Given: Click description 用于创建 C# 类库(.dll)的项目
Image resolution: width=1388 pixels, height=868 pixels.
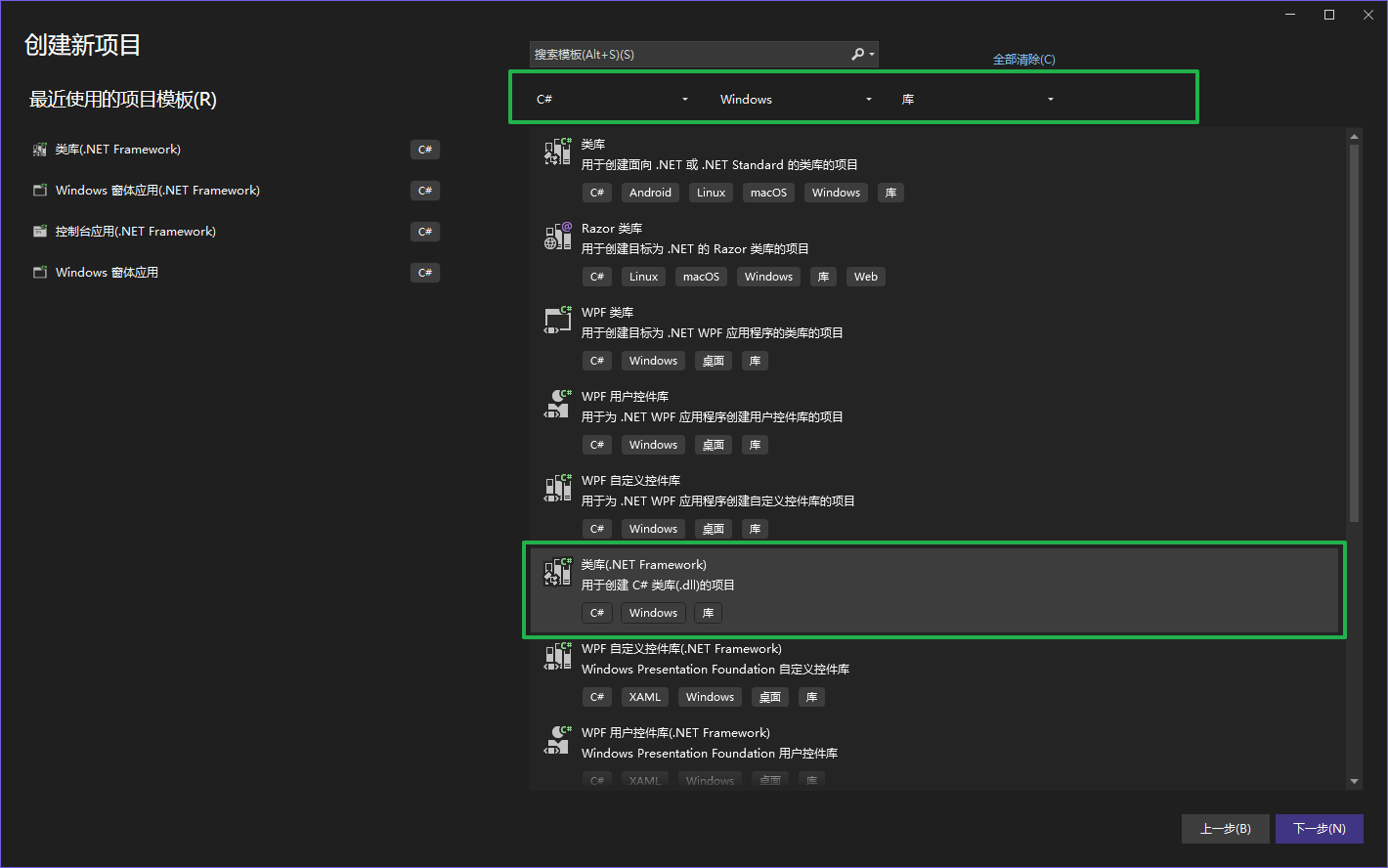Looking at the screenshot, I should point(658,586).
